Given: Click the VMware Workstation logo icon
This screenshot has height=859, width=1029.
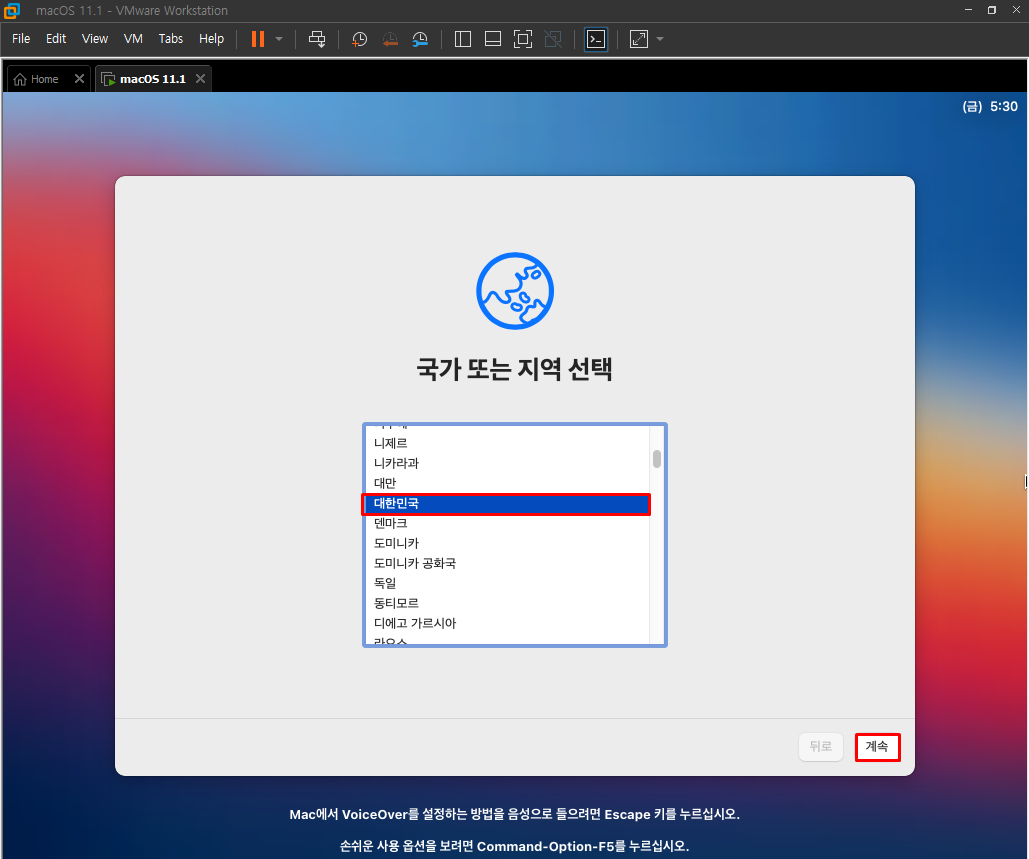Looking at the screenshot, I should tap(12, 10).
